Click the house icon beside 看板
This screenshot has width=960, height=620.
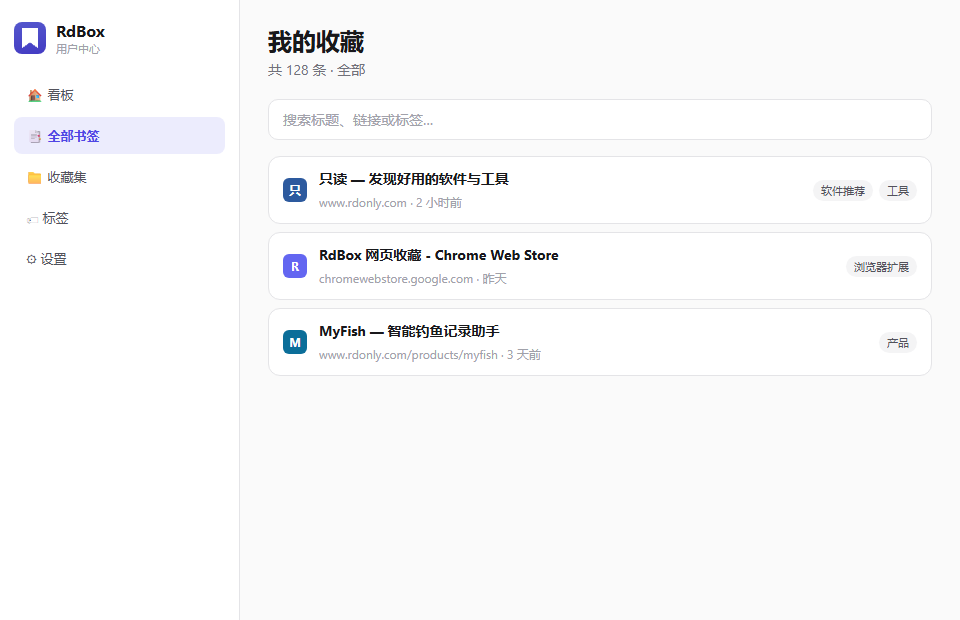[34, 95]
